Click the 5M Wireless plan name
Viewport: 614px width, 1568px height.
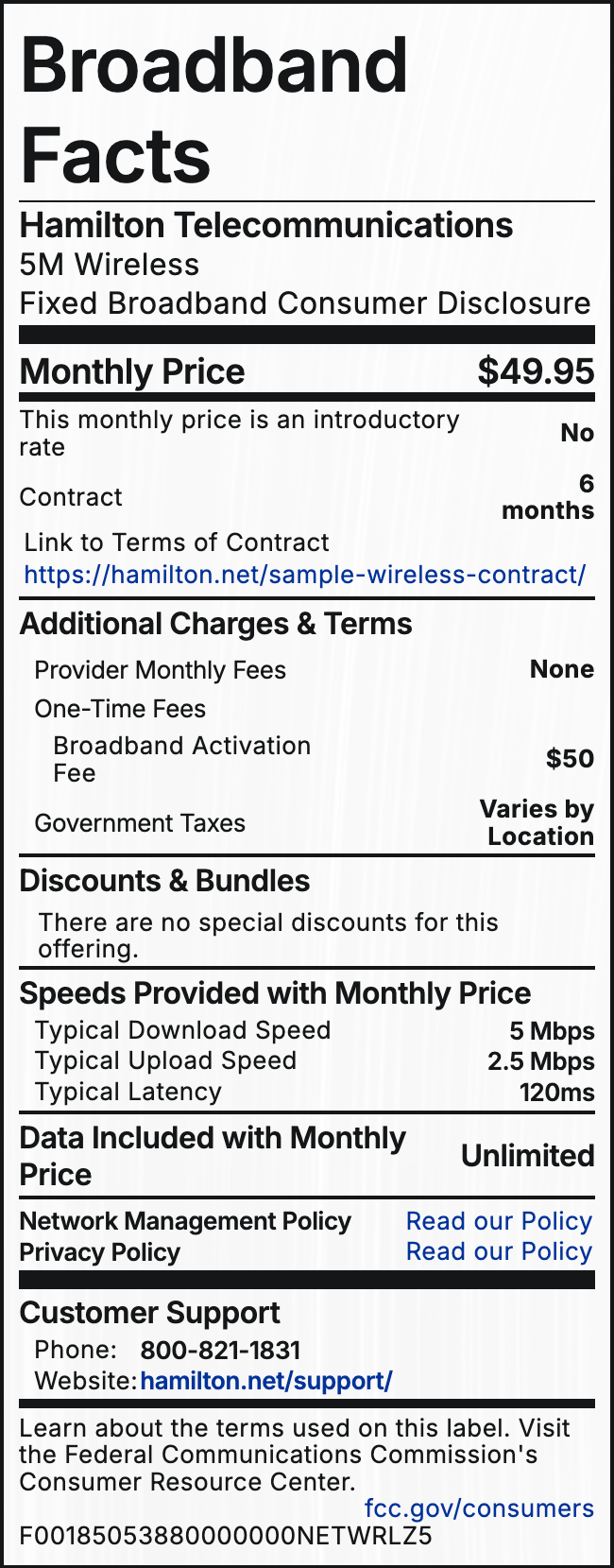[110, 265]
